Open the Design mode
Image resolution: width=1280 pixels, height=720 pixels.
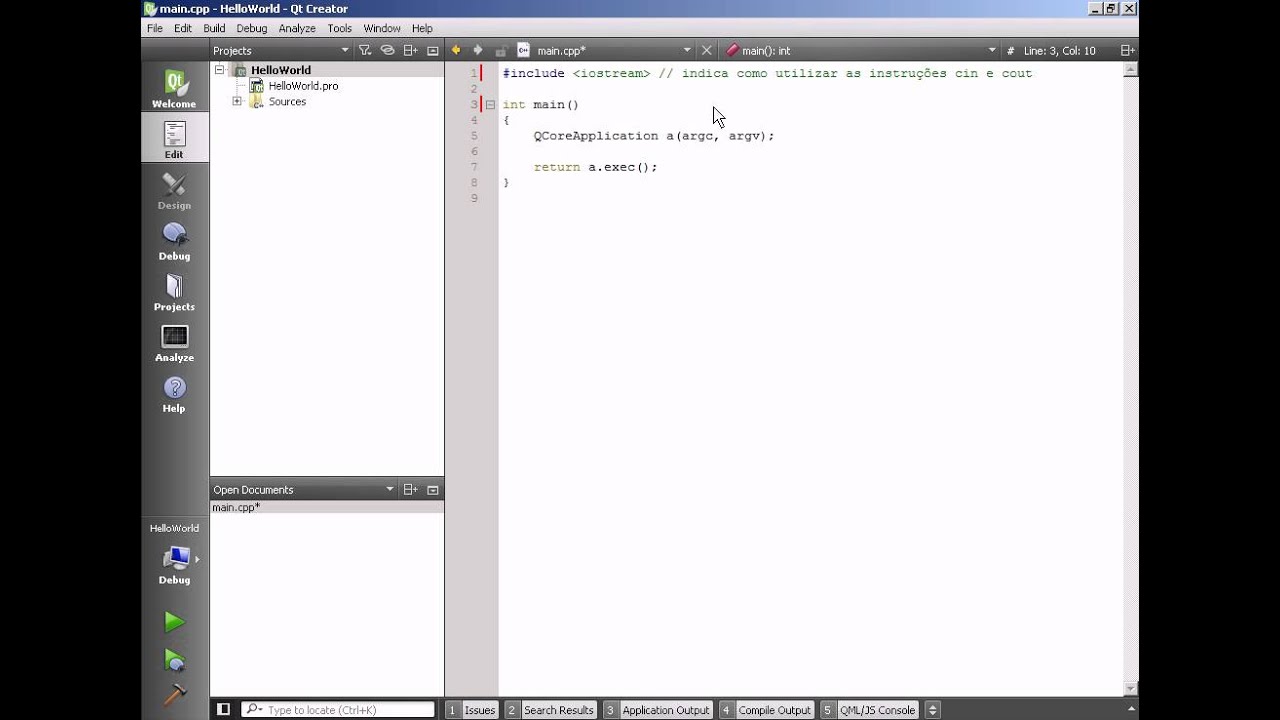(174, 190)
